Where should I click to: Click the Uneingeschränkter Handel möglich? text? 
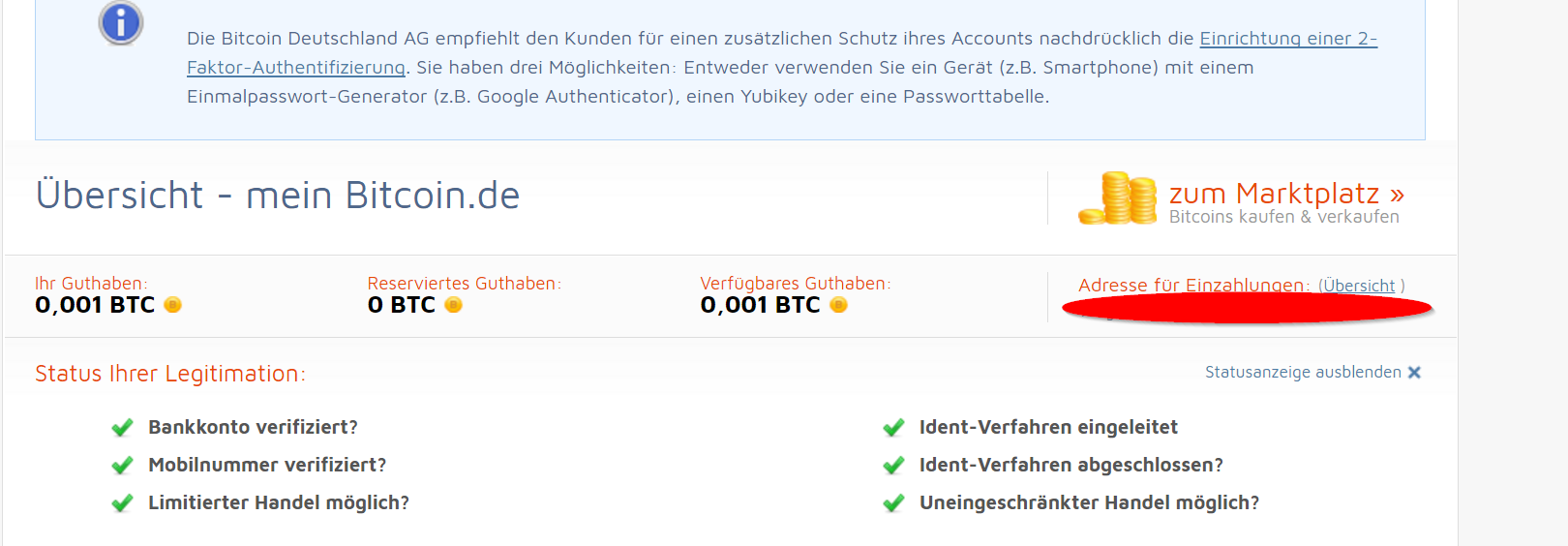(1089, 502)
